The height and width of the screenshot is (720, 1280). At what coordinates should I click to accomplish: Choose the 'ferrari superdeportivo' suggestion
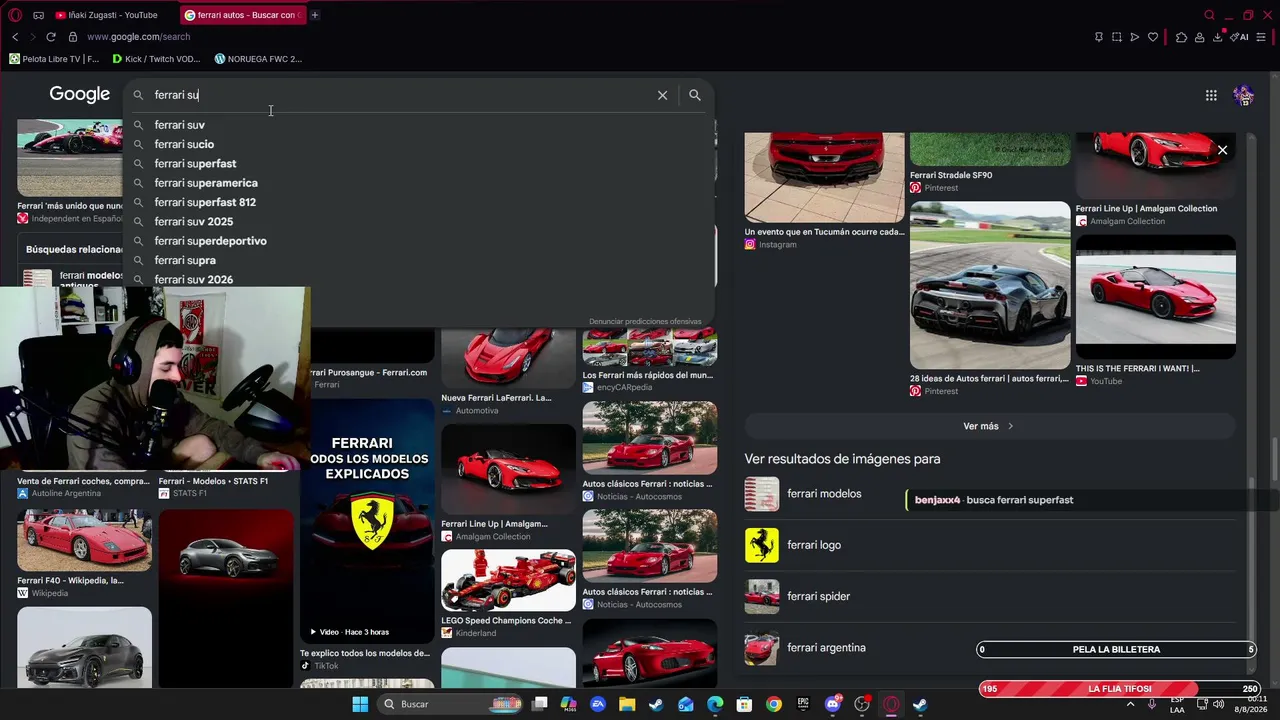[418, 241]
